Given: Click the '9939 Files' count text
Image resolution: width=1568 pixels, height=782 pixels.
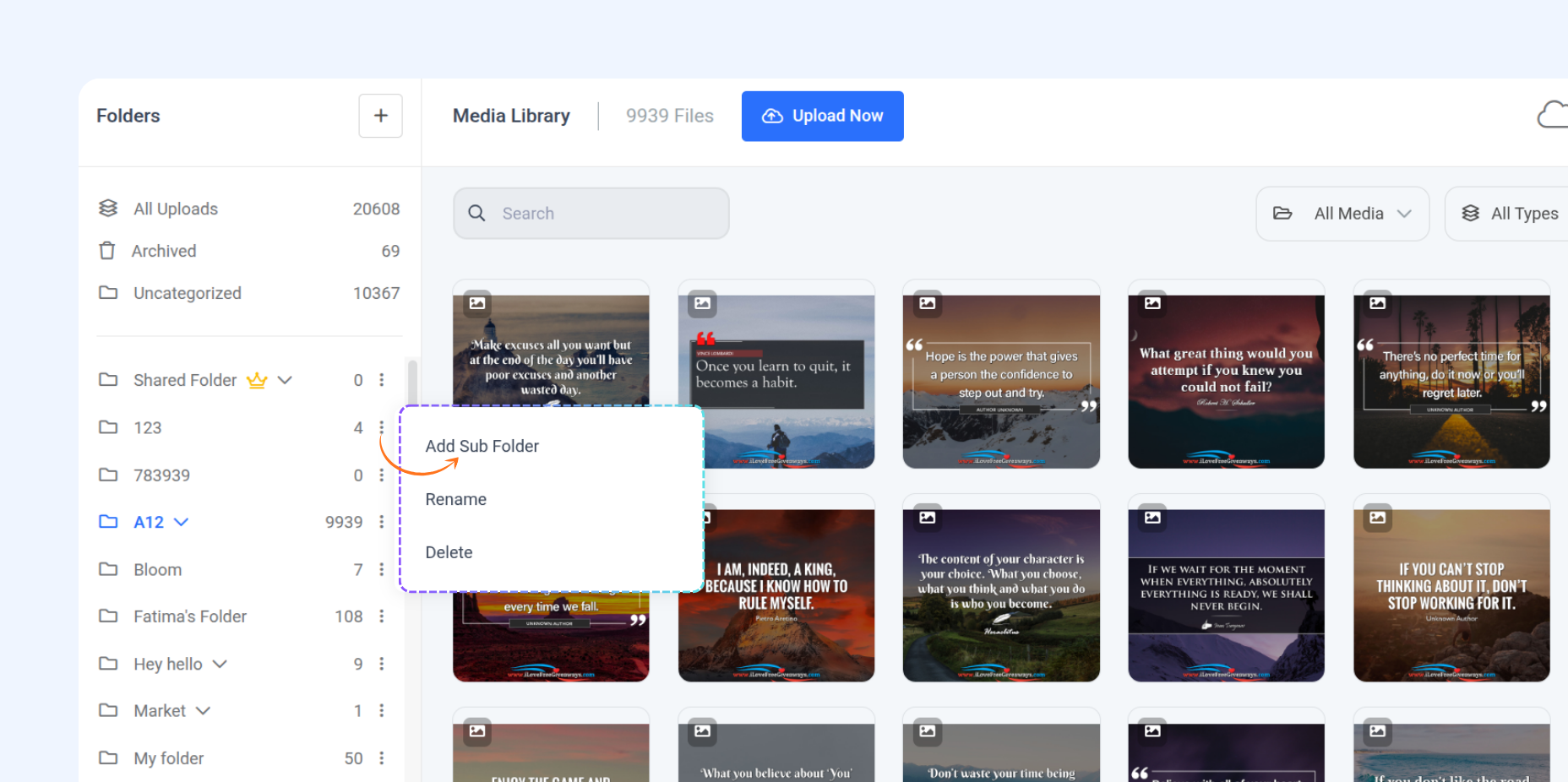Looking at the screenshot, I should point(670,116).
